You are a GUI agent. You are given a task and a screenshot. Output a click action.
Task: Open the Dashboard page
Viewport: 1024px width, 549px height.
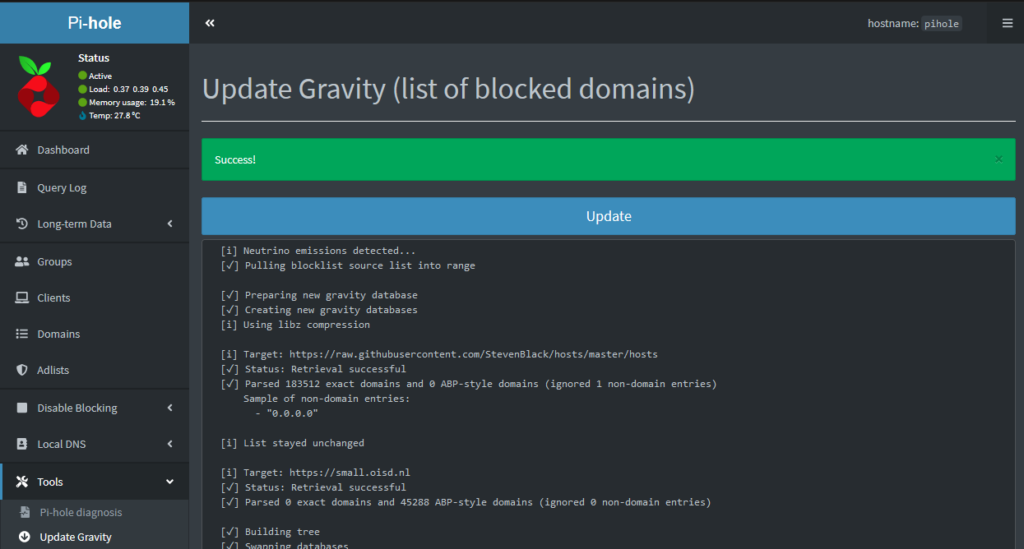point(95,149)
